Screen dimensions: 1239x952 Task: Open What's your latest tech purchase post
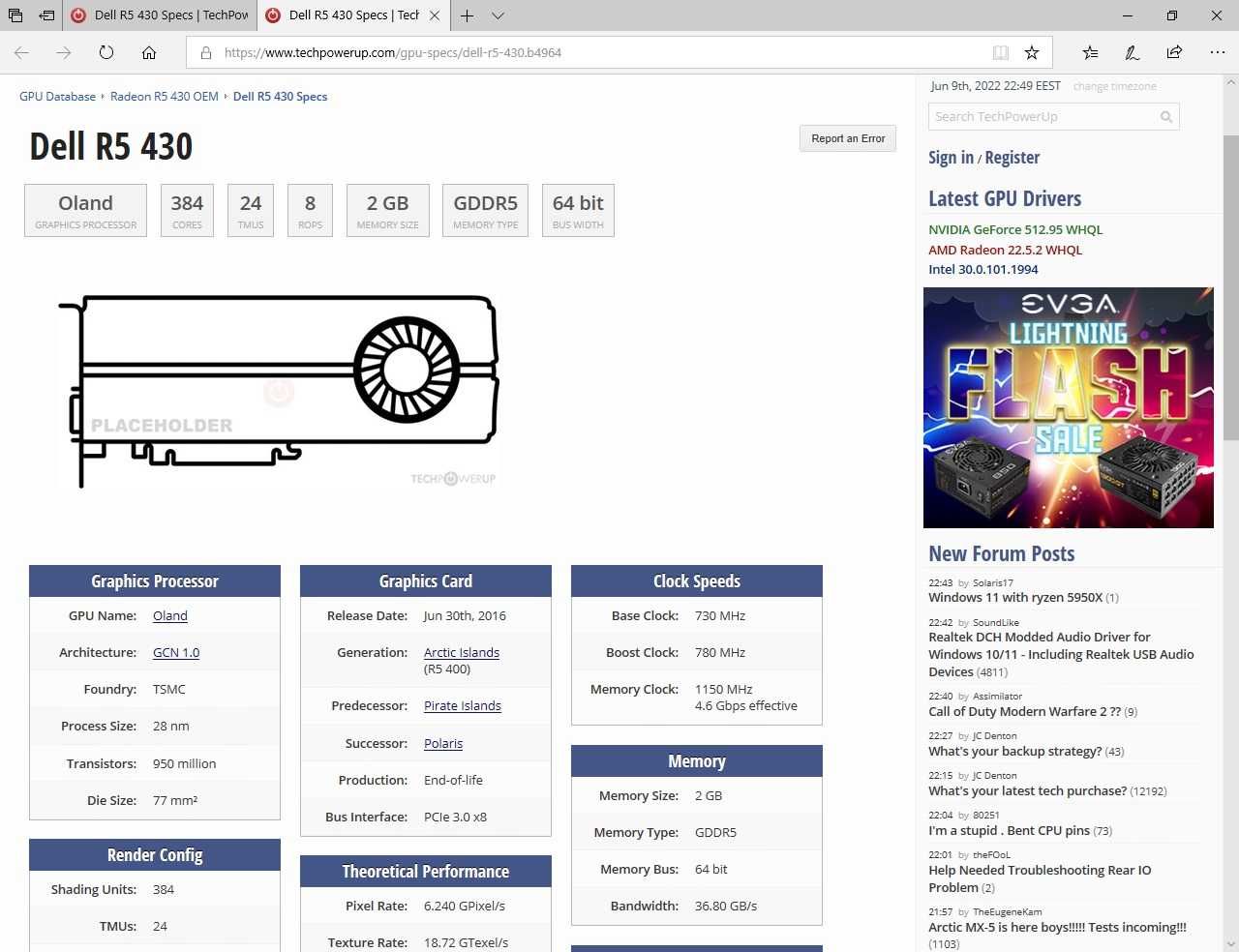point(1028,791)
